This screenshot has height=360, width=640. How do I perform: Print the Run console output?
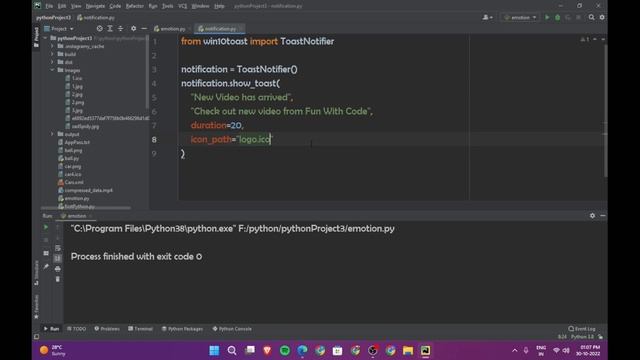tap(58, 269)
